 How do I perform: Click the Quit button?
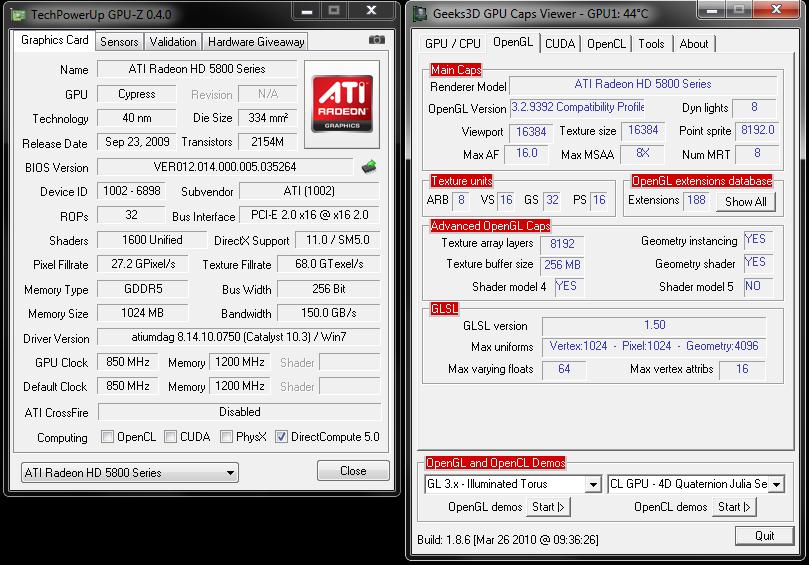tap(765, 536)
